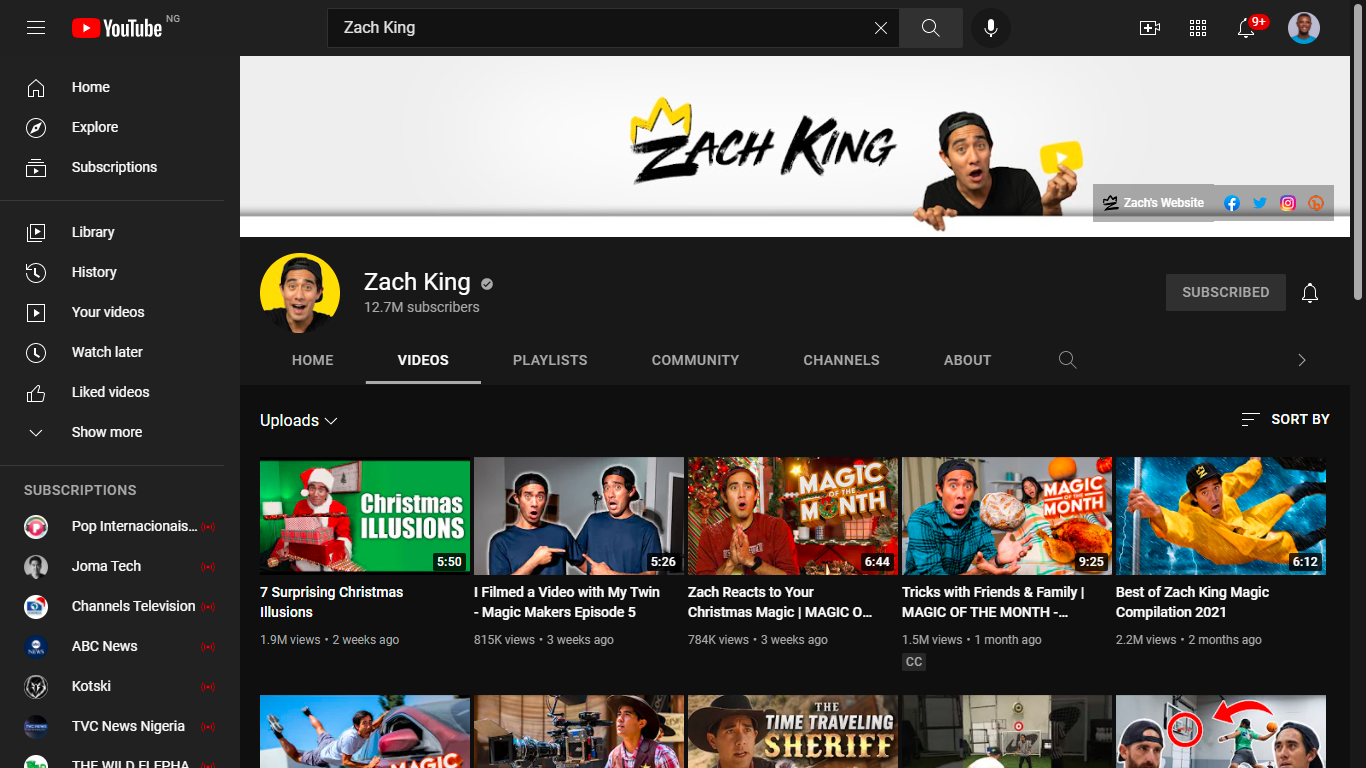The height and width of the screenshot is (768, 1366).
Task: Open the hamburger guide menu
Action: 36,28
